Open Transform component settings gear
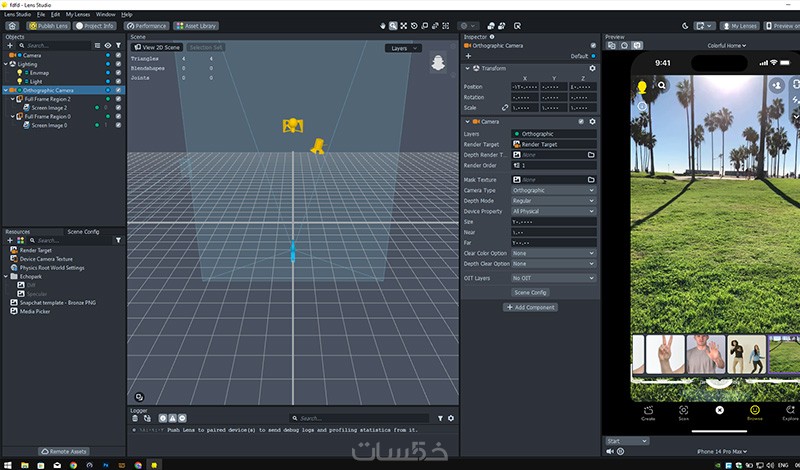The width and height of the screenshot is (800, 470). (592, 68)
